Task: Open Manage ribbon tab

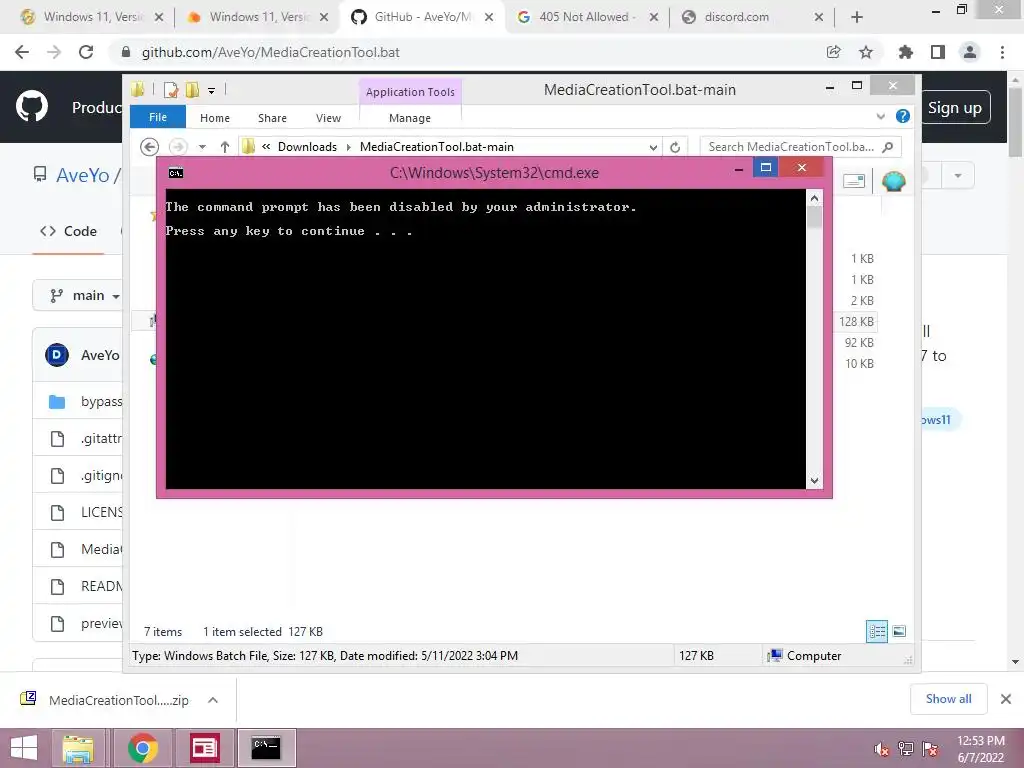Action: (409, 118)
